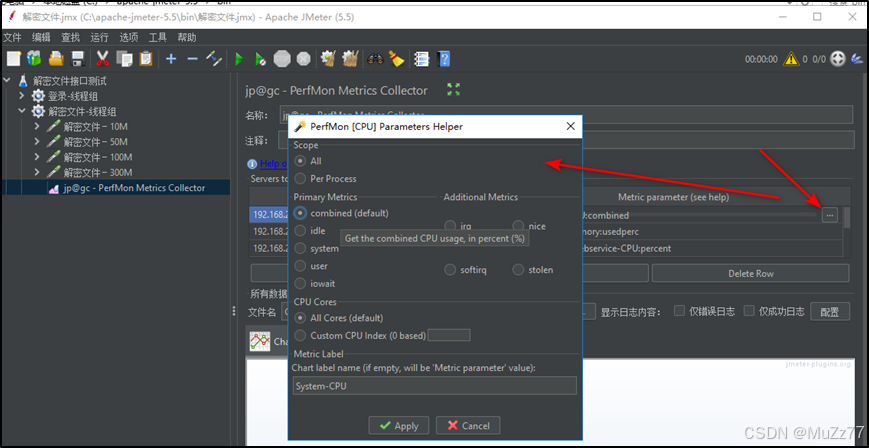
Task: Open the 工具 menu
Action: [157, 38]
